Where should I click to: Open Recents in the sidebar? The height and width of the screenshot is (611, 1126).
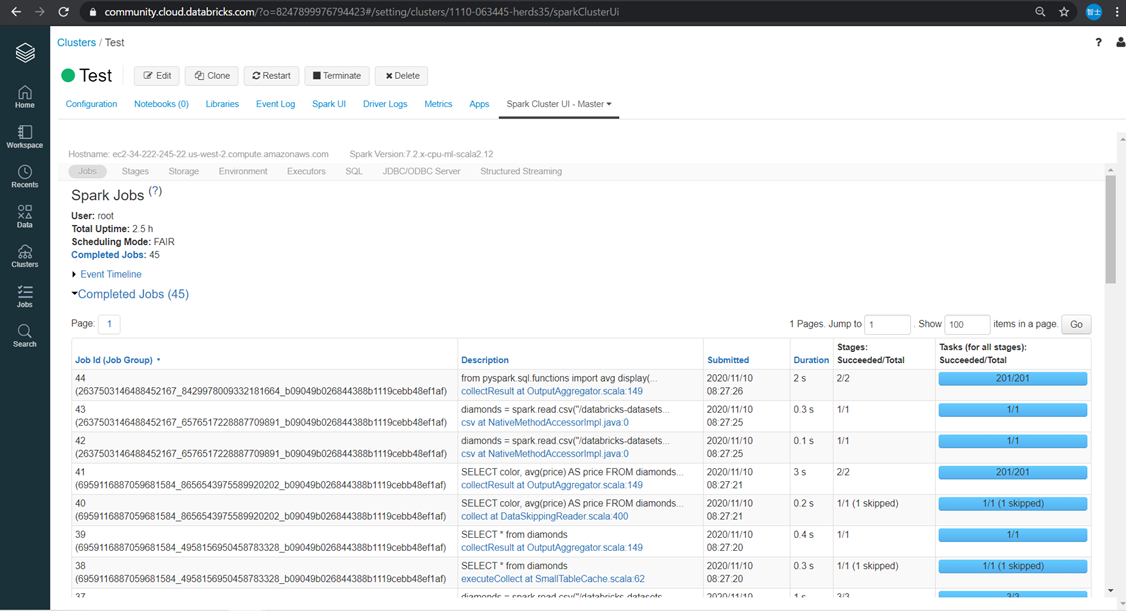tap(25, 177)
